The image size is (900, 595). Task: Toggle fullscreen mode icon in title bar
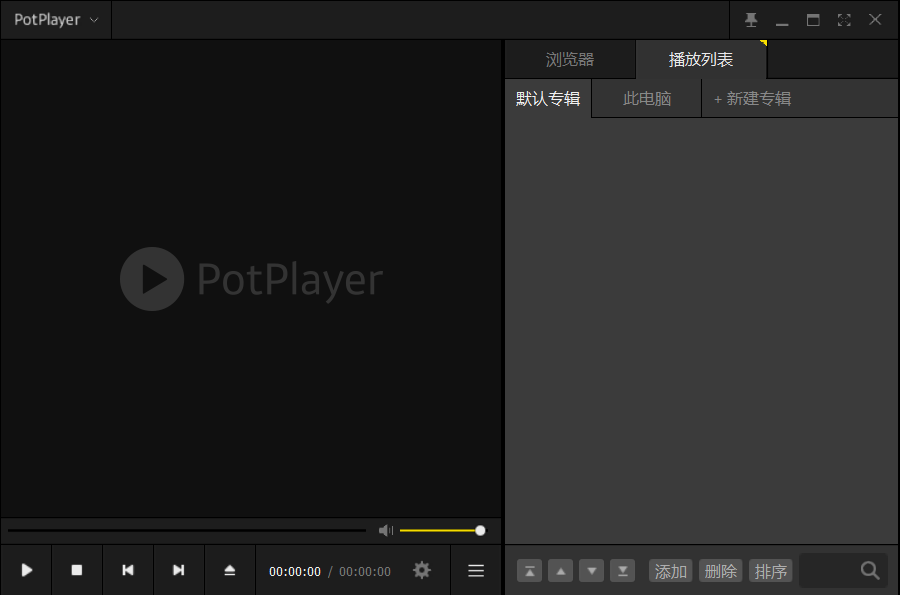click(843, 19)
